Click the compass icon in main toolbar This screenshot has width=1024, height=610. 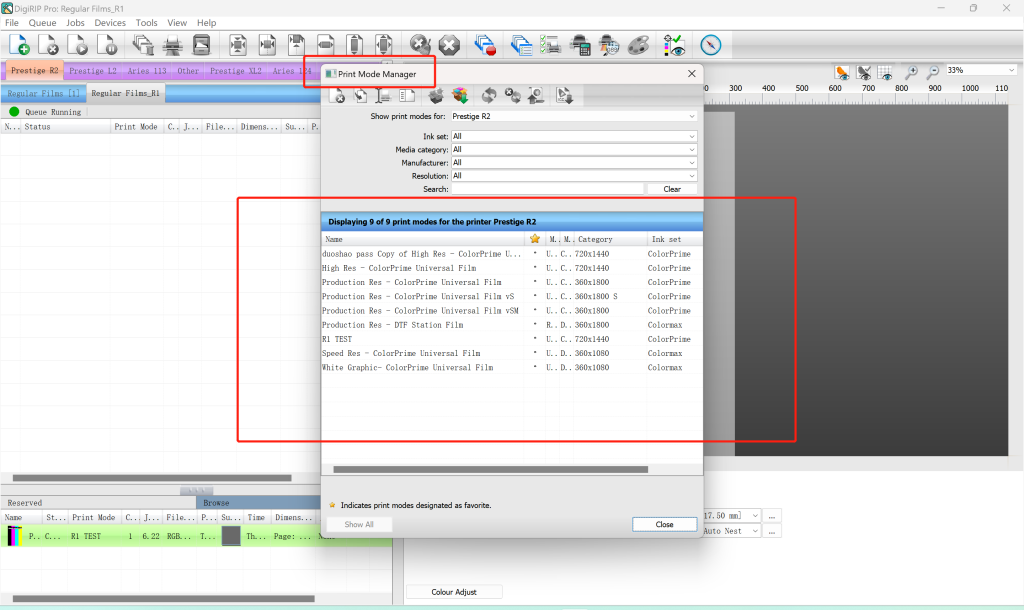click(x=711, y=45)
